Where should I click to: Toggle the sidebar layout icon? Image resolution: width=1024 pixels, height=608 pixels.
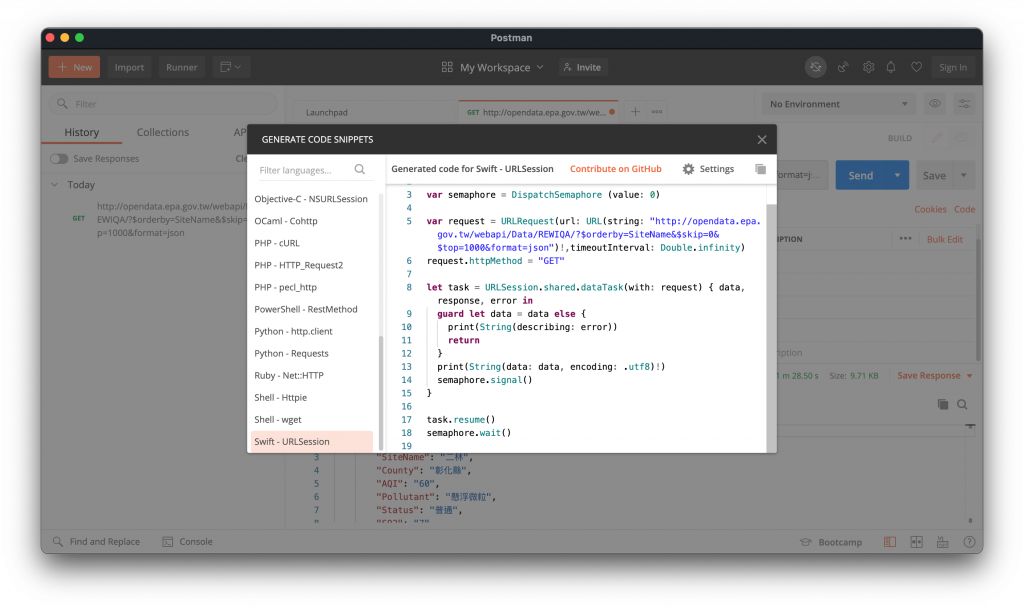889,542
